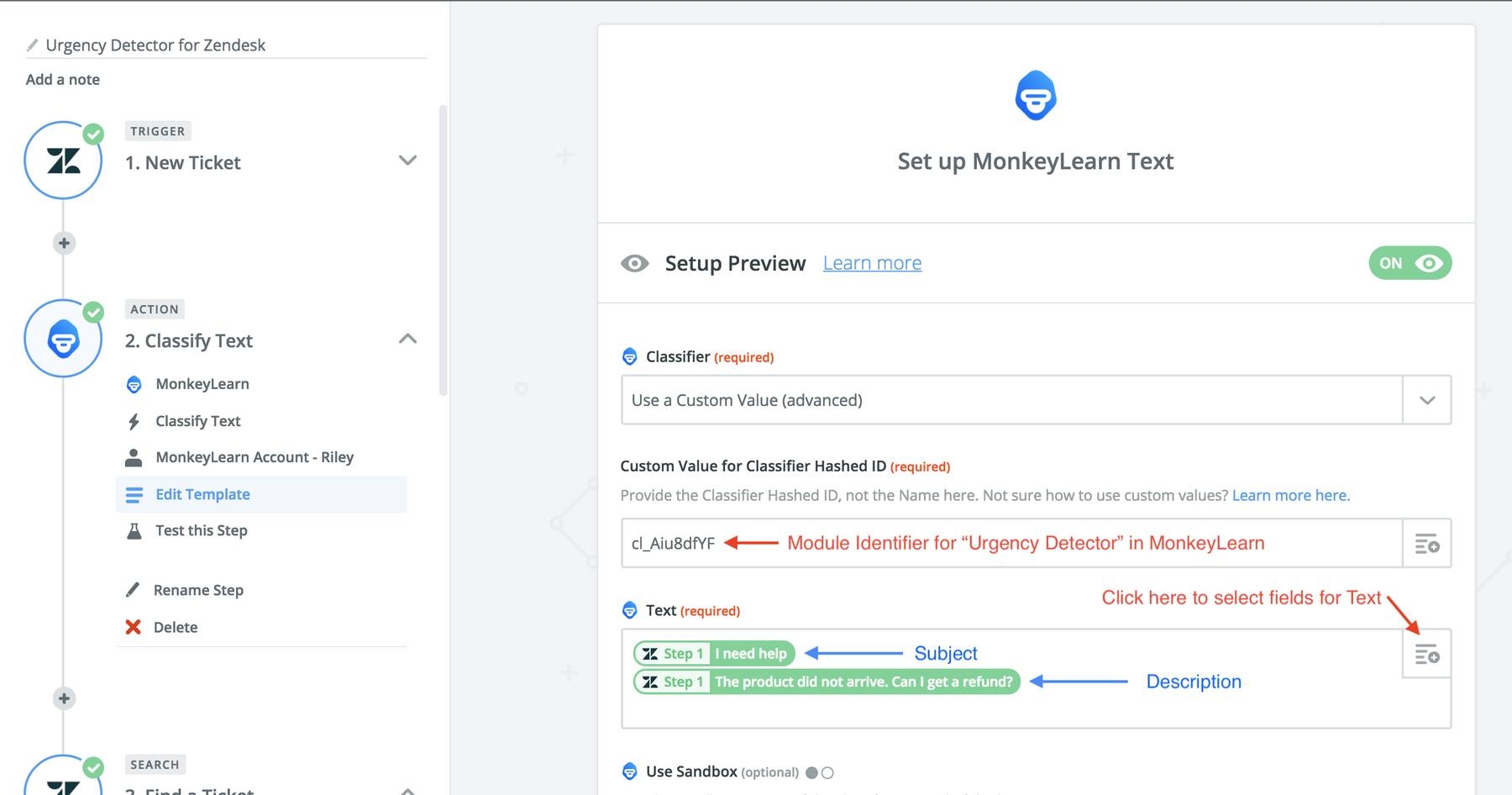The image size is (1512, 795).
Task: Click the Zendesk trigger step icon
Action: point(63,161)
